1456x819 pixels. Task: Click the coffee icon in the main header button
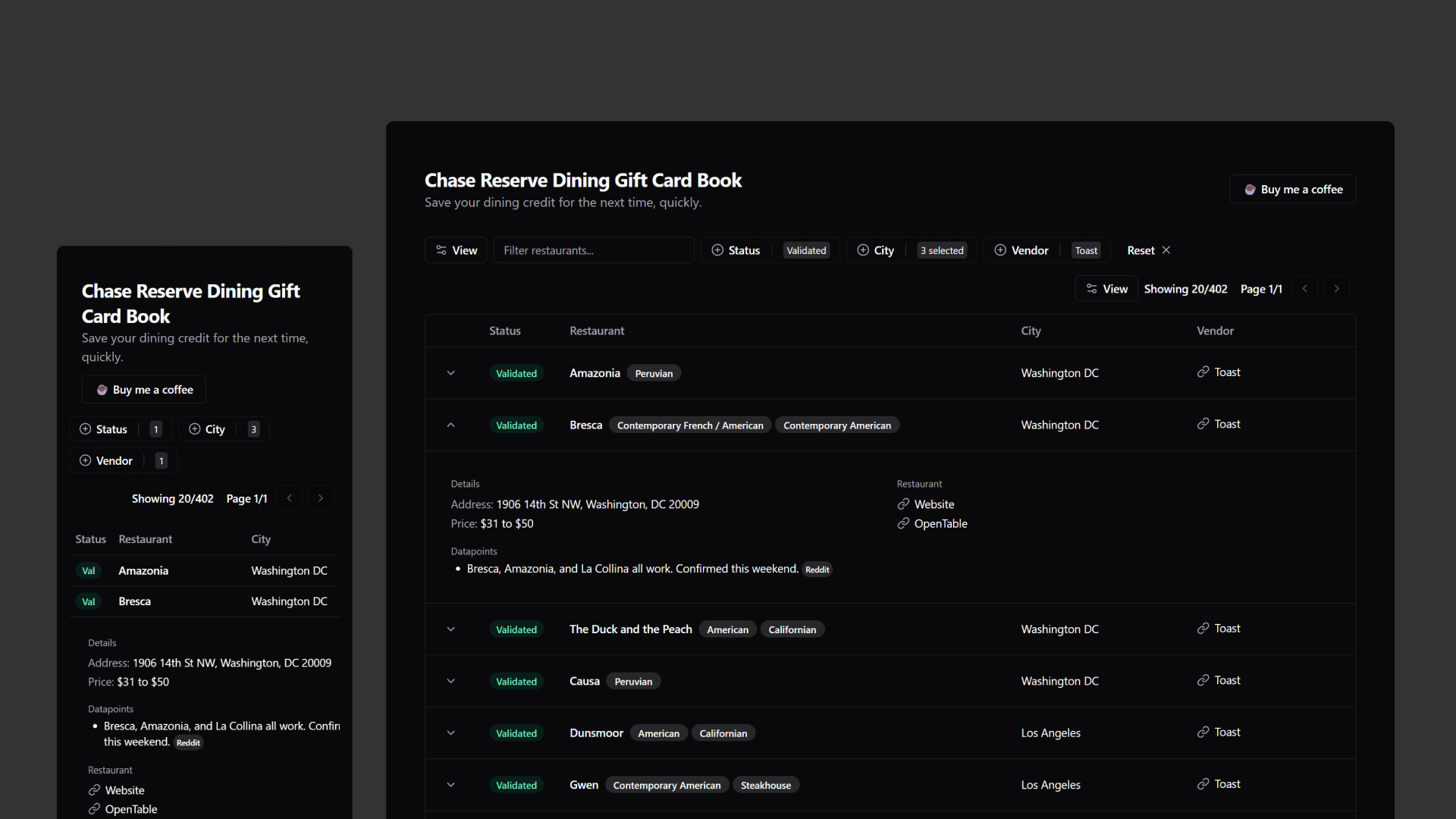pyautogui.click(x=1250, y=190)
